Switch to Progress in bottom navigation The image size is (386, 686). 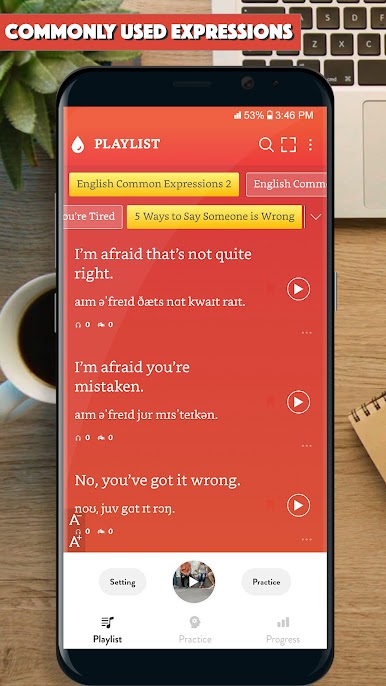pos(283,630)
